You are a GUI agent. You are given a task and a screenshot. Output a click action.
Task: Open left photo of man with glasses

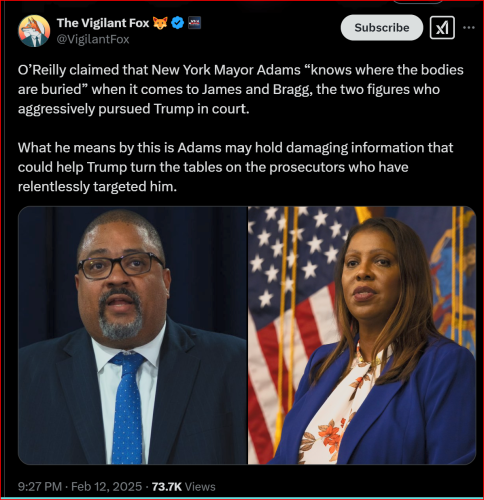(x=133, y=335)
